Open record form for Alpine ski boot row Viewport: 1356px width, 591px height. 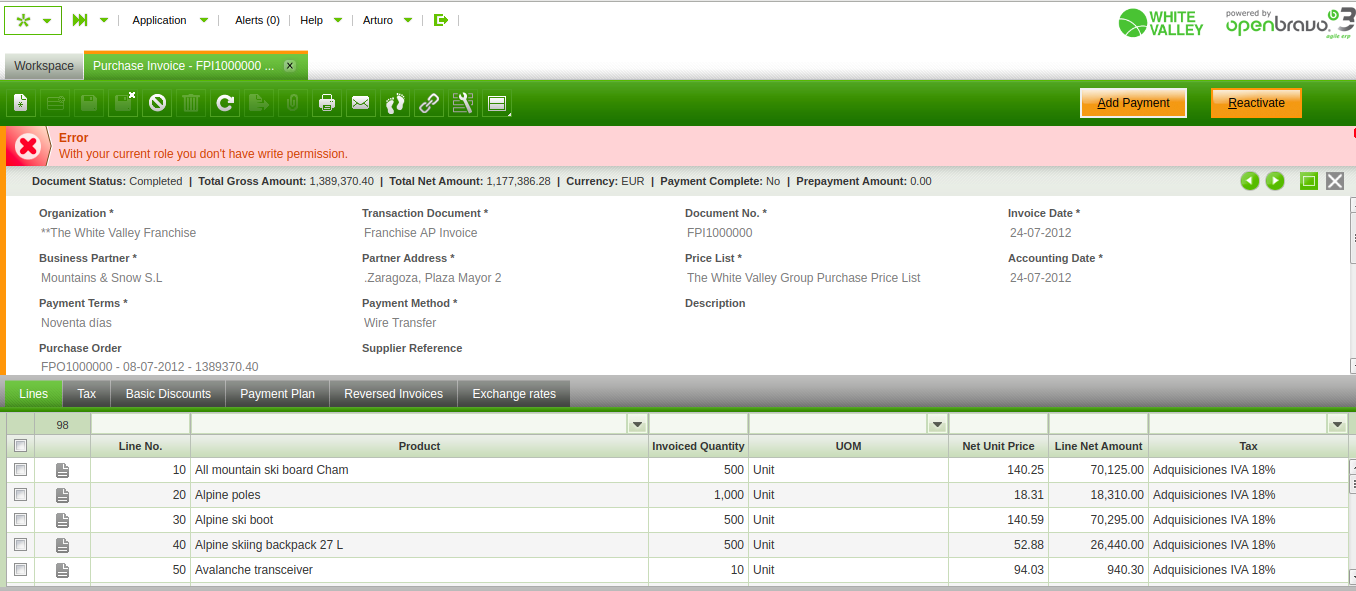pyautogui.click(x=62, y=520)
